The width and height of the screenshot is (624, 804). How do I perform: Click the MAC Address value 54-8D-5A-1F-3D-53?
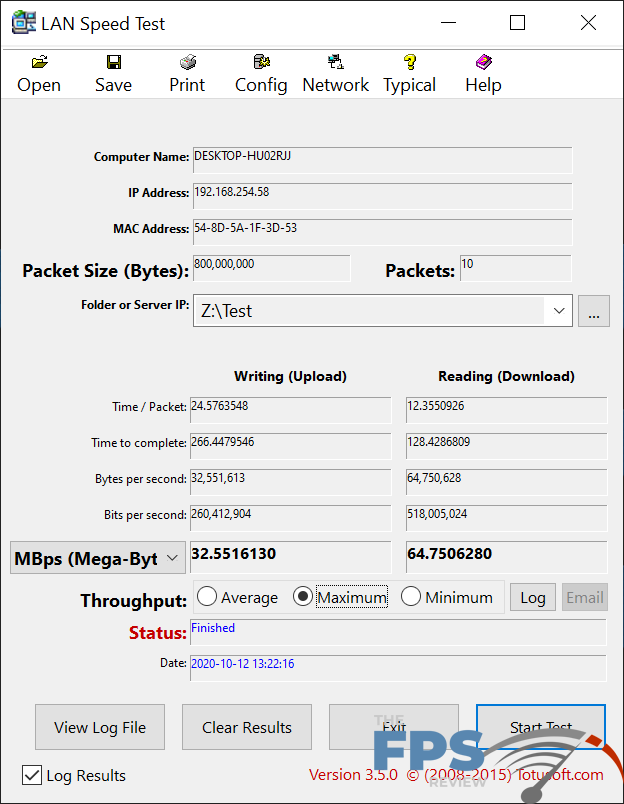pyautogui.click(x=383, y=232)
